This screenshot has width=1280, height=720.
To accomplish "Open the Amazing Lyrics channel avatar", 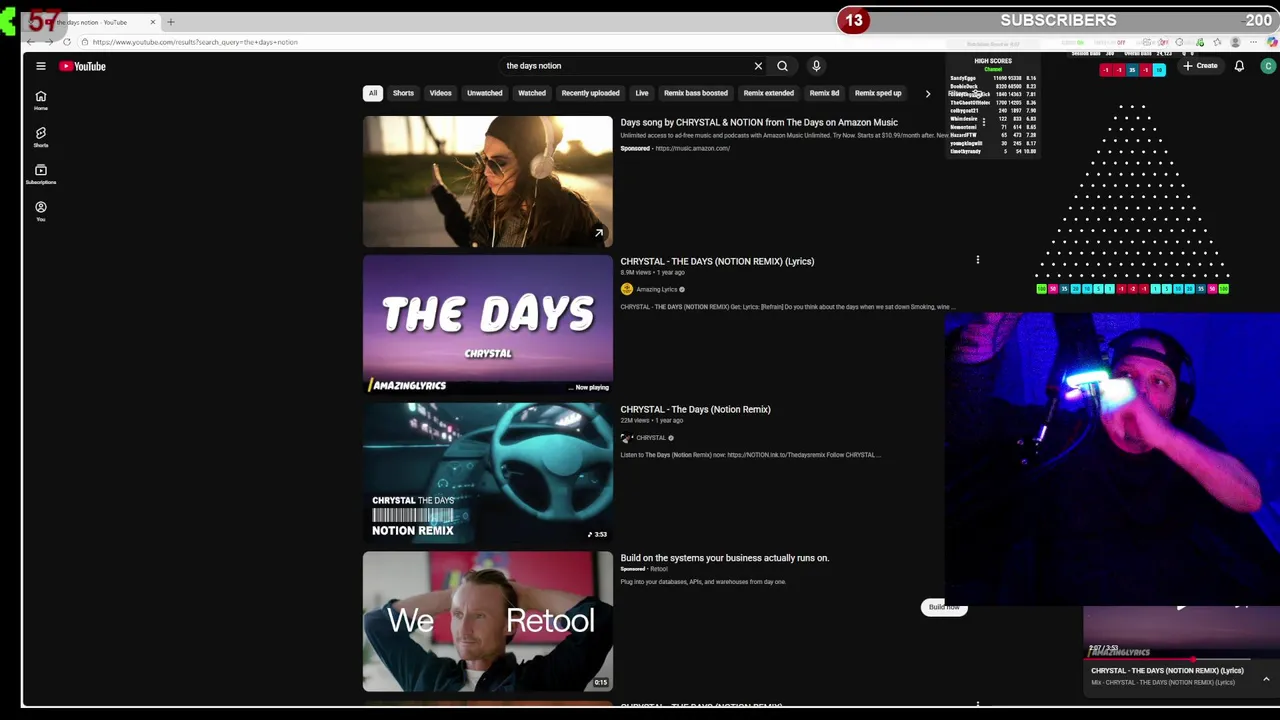I will pos(627,289).
